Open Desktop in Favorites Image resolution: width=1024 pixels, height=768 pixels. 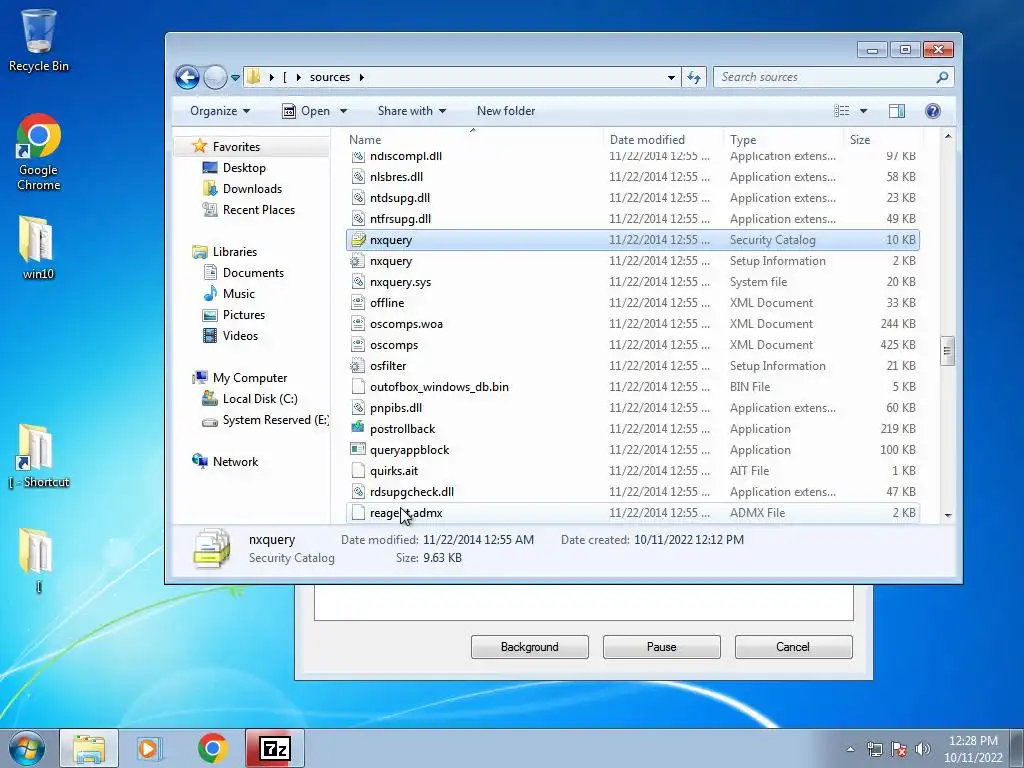pos(244,168)
